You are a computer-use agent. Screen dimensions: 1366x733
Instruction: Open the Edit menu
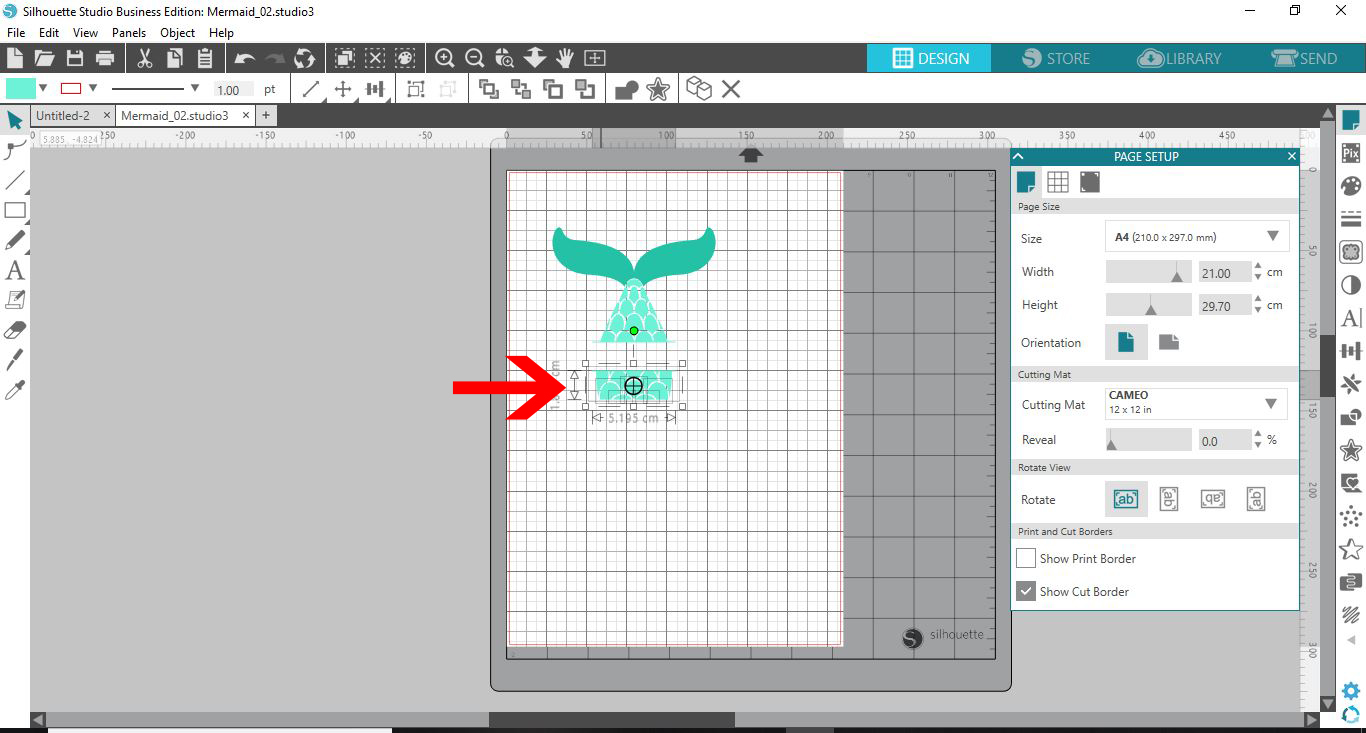tap(49, 32)
